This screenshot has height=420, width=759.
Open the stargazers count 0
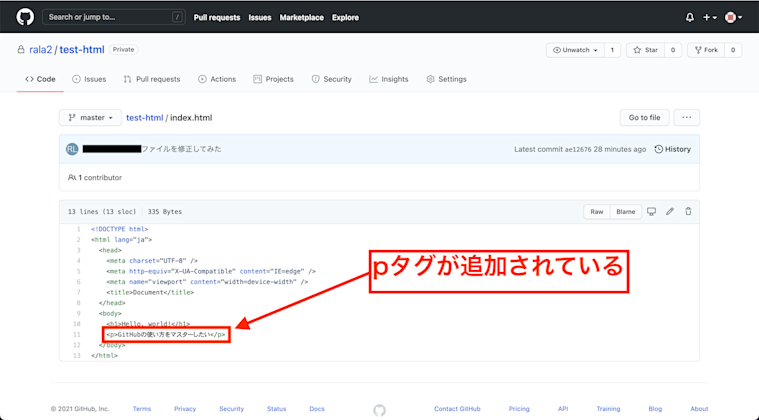point(673,50)
